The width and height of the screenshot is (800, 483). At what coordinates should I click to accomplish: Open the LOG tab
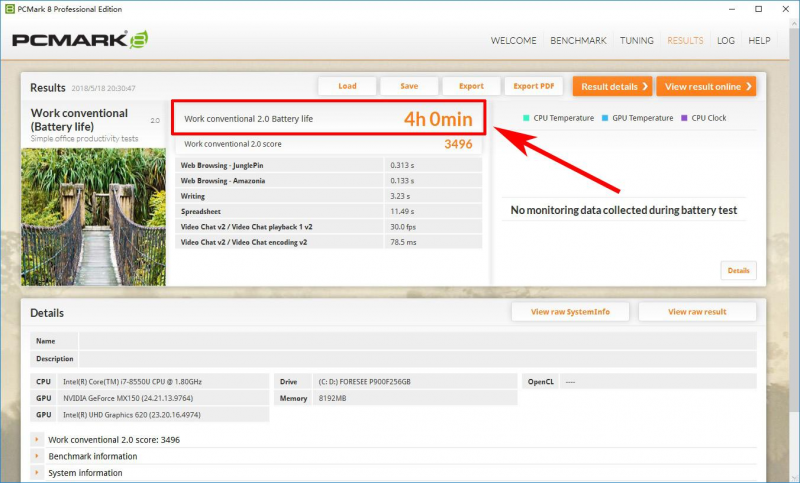point(726,41)
